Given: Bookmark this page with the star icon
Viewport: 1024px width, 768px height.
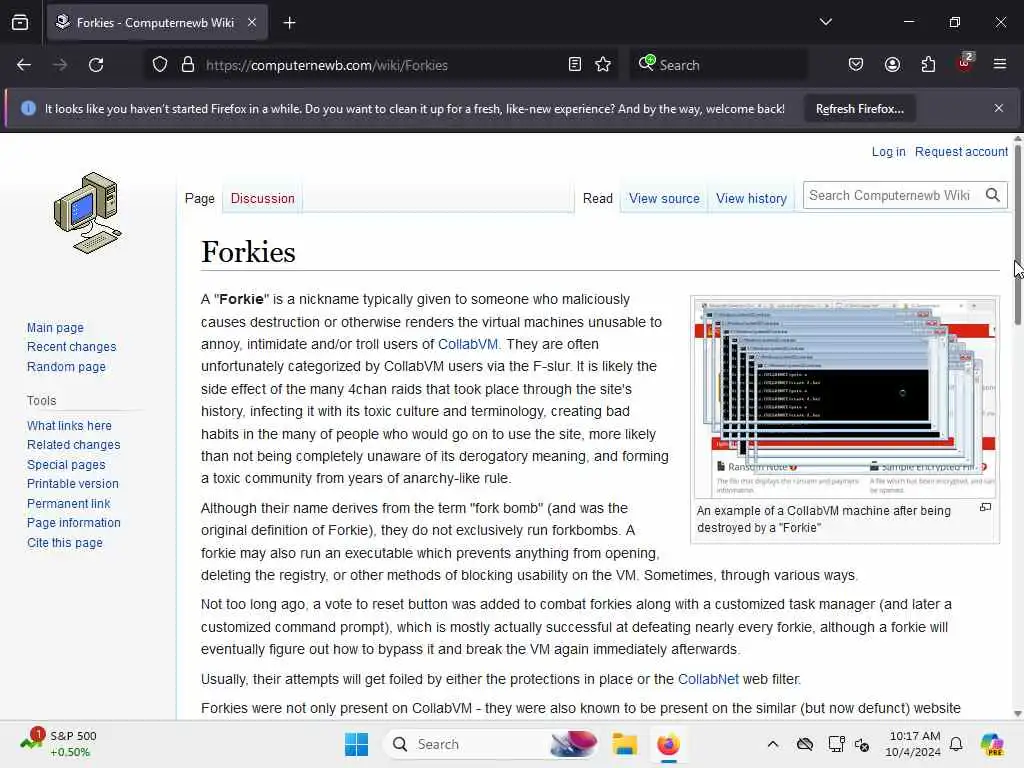Looking at the screenshot, I should [603, 65].
